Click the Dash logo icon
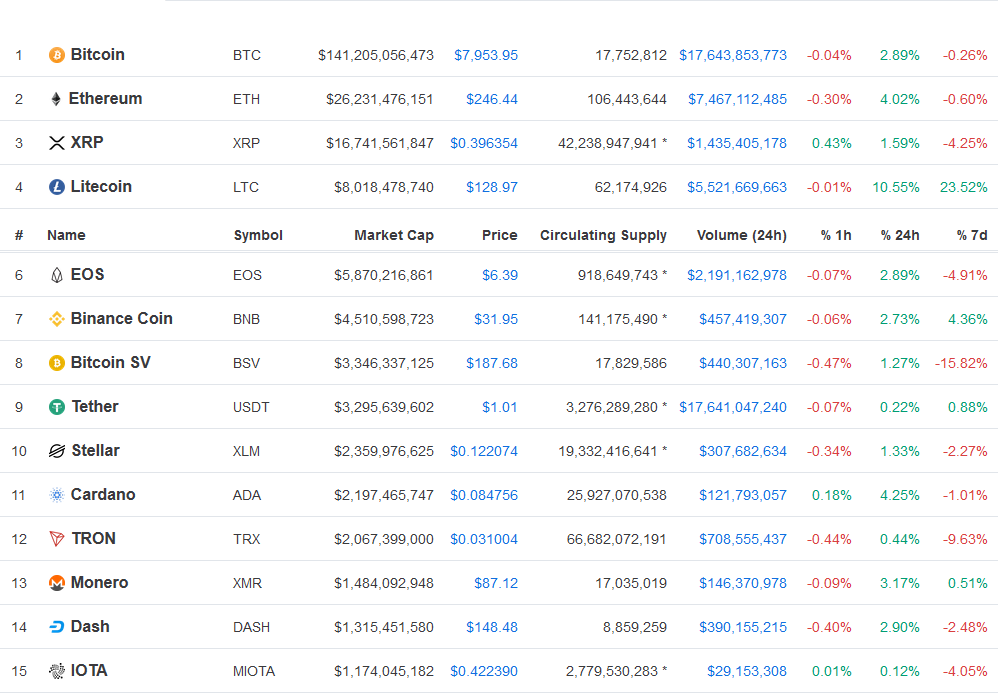 [57, 627]
